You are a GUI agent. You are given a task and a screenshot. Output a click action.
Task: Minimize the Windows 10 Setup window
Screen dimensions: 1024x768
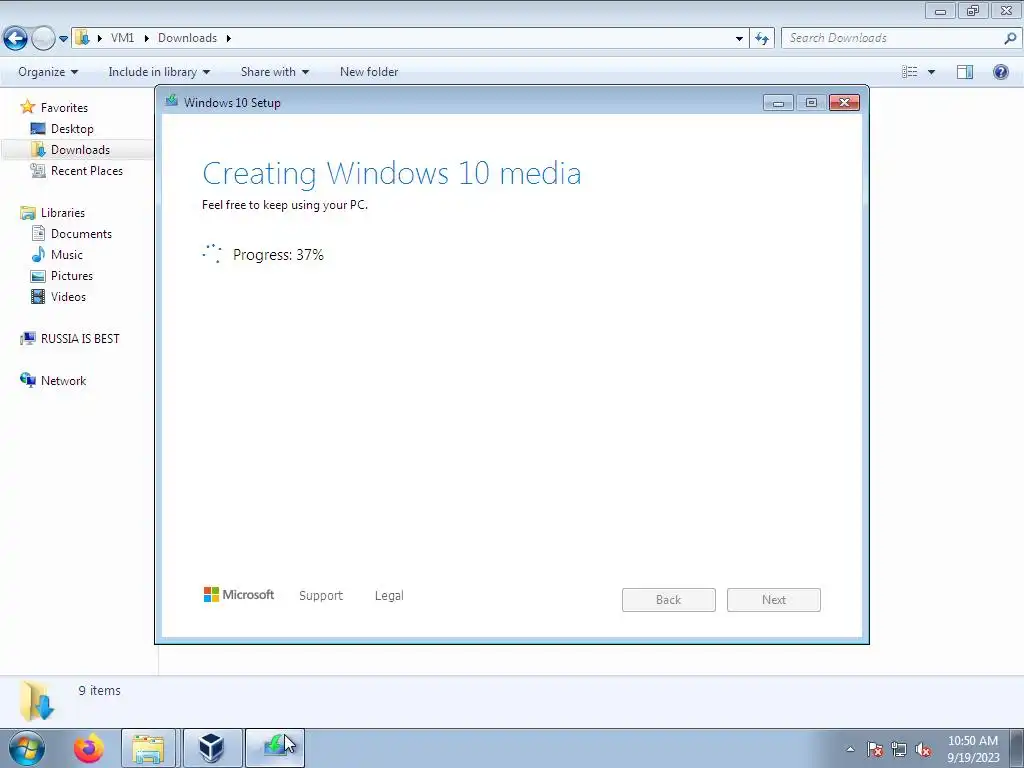pyautogui.click(x=778, y=103)
